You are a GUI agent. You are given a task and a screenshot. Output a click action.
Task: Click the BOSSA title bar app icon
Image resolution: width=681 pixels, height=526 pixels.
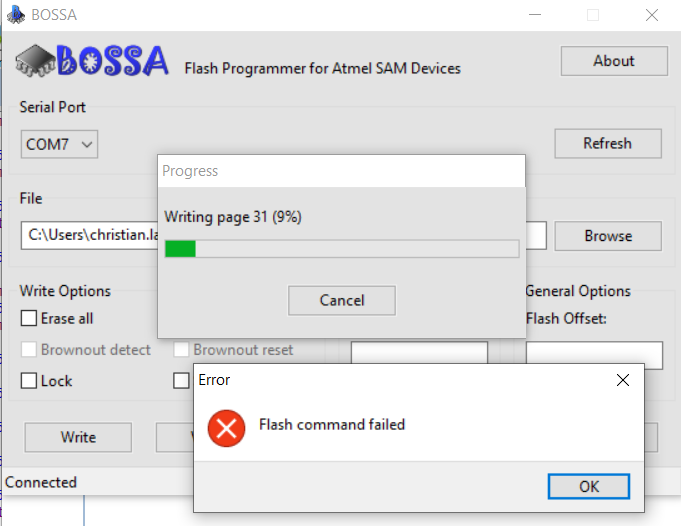tap(15, 15)
